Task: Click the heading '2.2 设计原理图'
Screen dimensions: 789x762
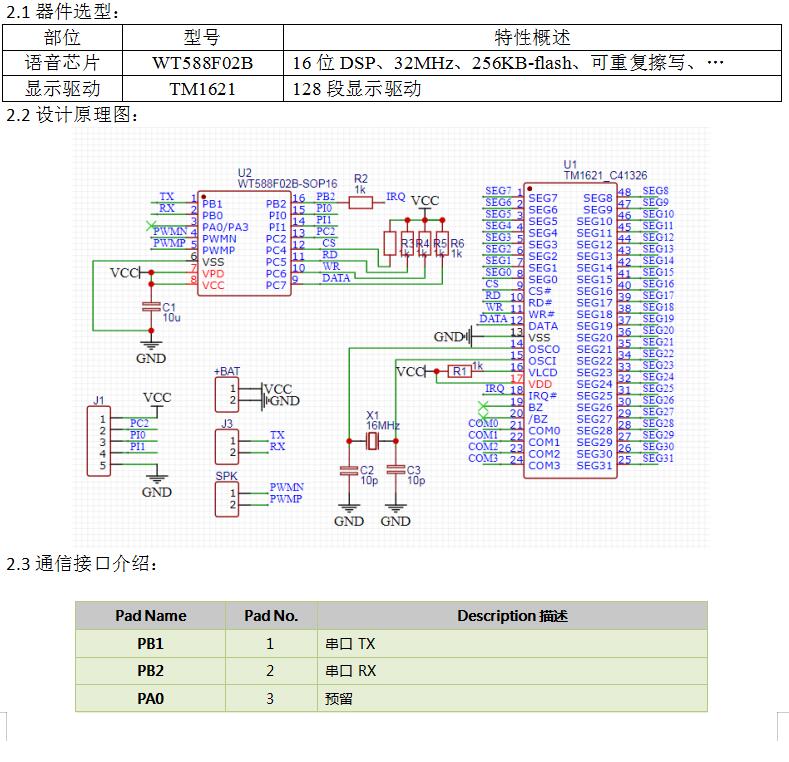Action: [x=71, y=115]
